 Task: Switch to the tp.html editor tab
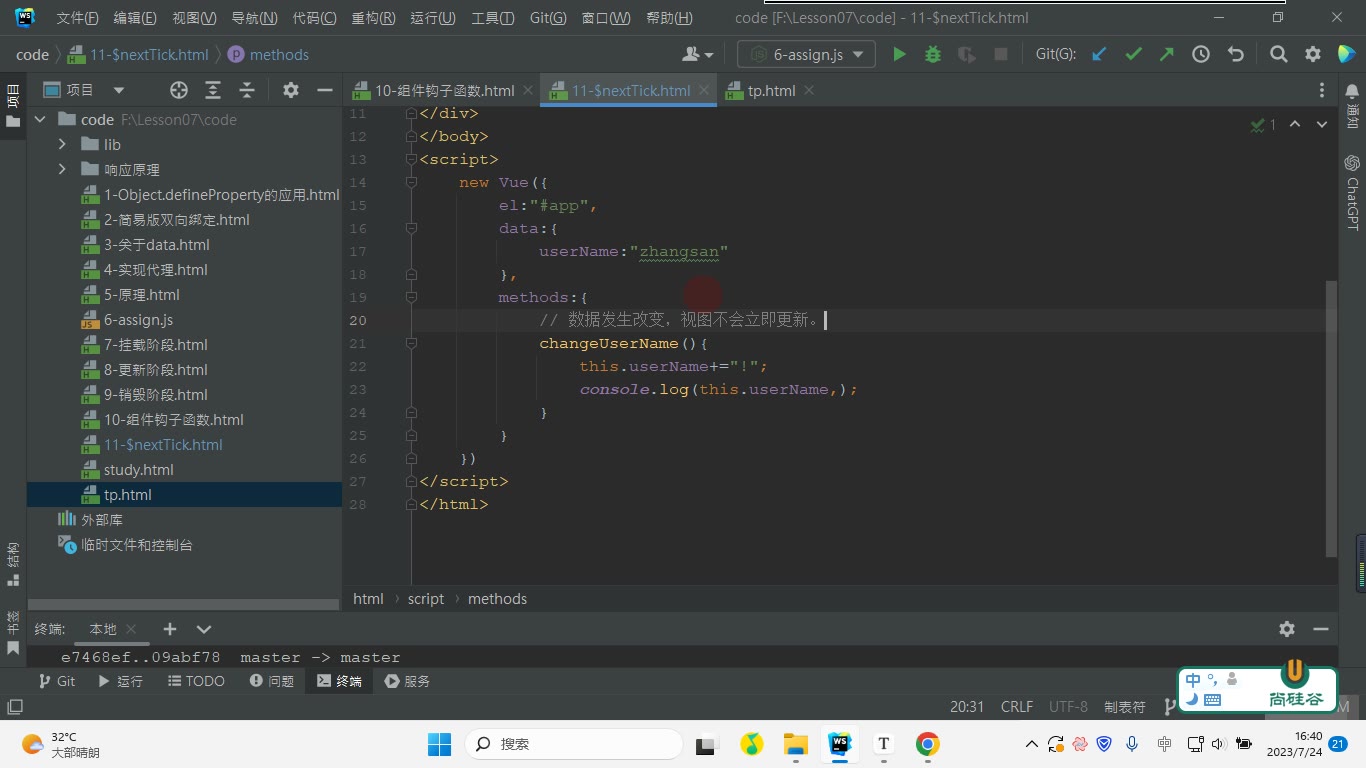(x=770, y=90)
